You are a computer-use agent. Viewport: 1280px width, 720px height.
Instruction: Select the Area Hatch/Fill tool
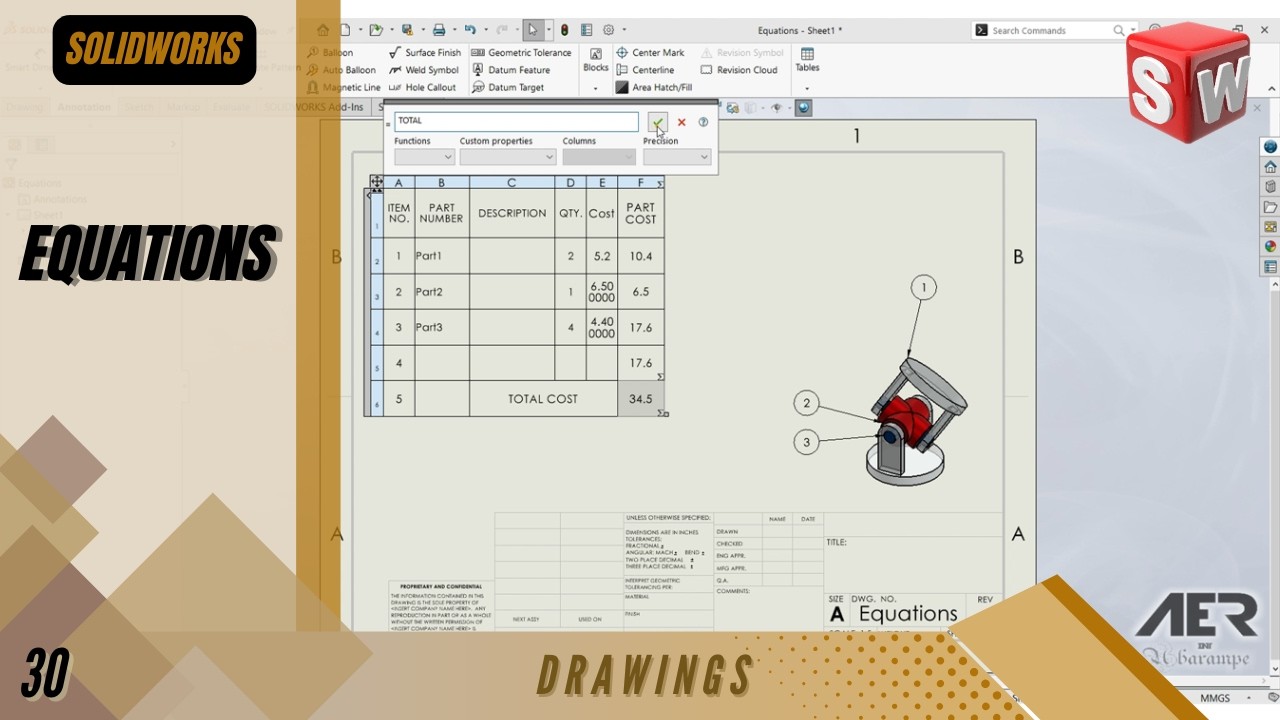pyautogui.click(x=654, y=87)
